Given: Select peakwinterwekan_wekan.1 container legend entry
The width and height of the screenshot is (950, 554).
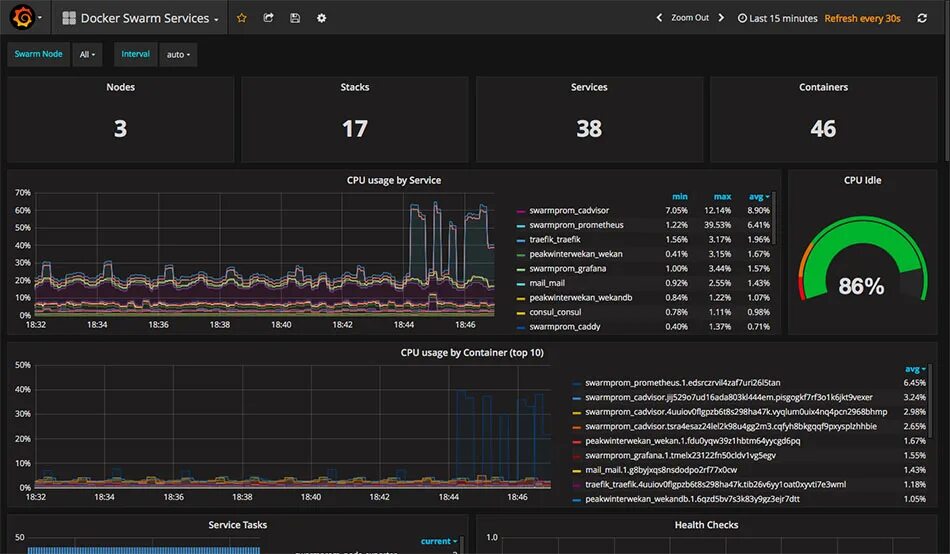Looking at the screenshot, I should tap(693, 441).
